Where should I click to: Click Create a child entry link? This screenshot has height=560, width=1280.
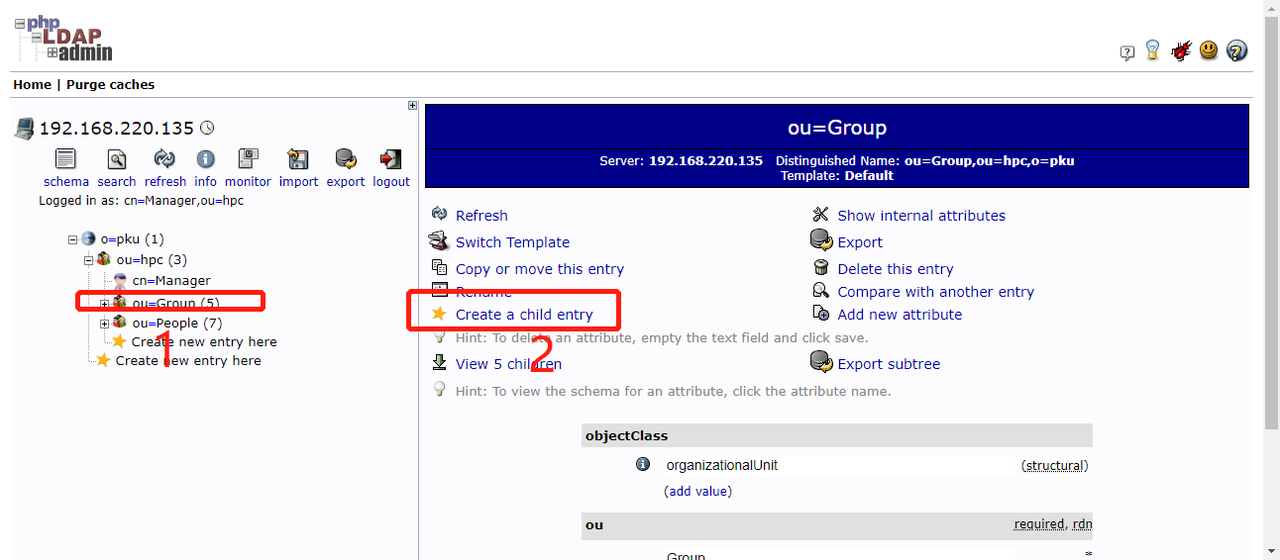point(524,314)
